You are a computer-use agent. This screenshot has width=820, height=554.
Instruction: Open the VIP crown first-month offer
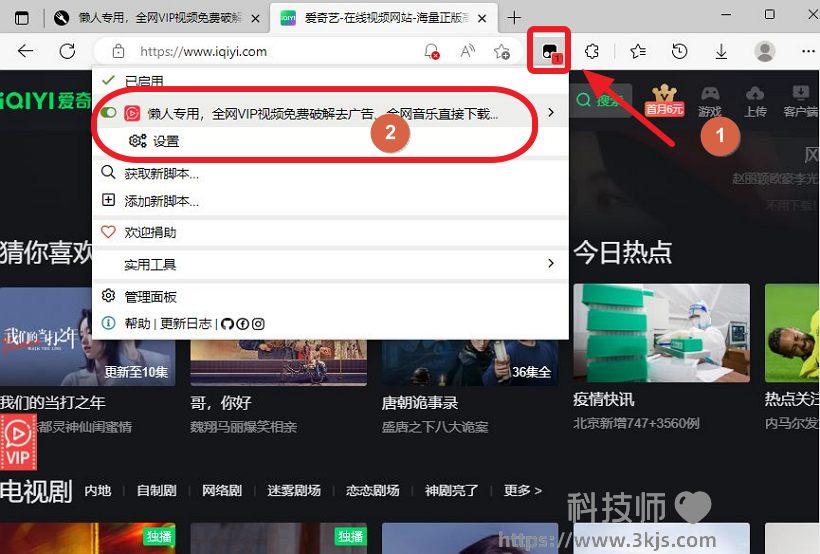point(664,100)
